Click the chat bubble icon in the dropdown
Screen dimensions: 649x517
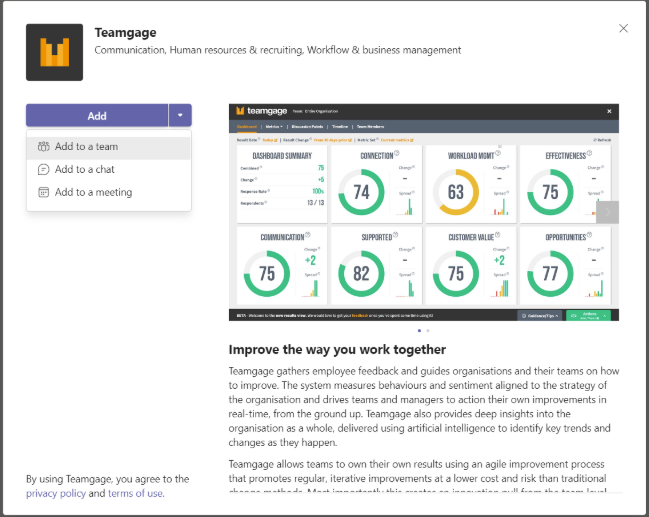click(43, 170)
